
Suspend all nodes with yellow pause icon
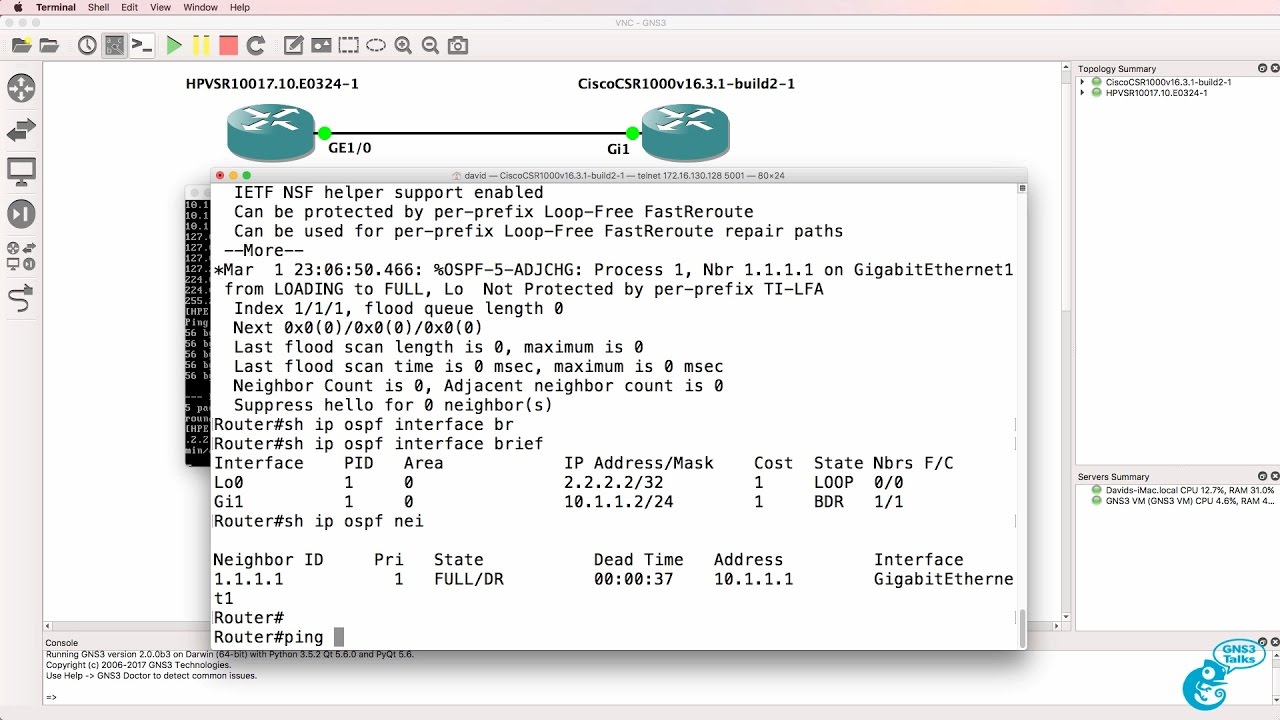[x=201, y=45]
